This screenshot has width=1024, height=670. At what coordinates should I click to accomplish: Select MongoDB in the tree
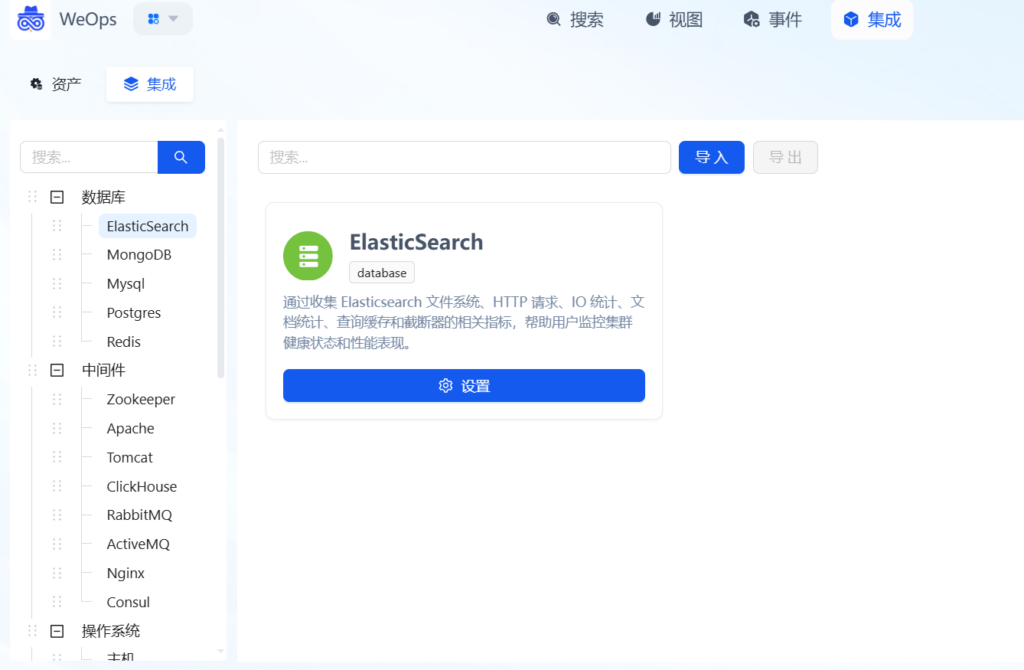coord(139,255)
